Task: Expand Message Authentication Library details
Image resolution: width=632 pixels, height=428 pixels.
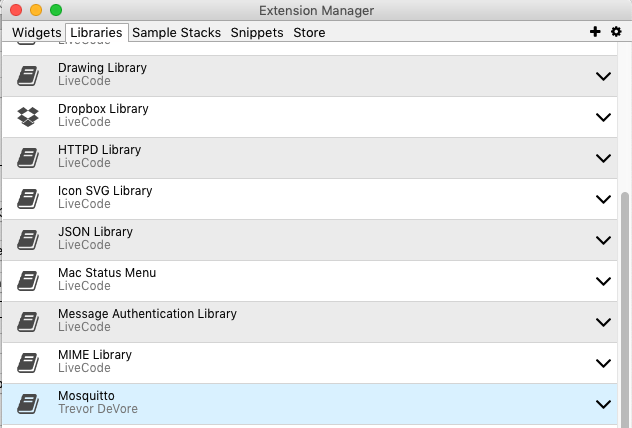Action: [603, 322]
